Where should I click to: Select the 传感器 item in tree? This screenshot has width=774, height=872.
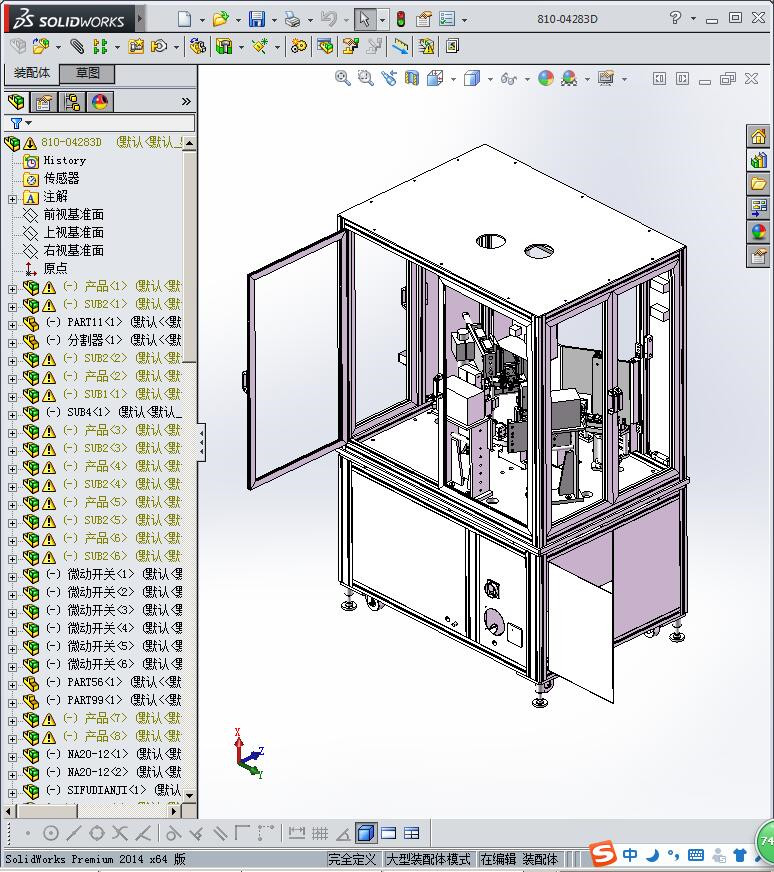tap(61, 179)
